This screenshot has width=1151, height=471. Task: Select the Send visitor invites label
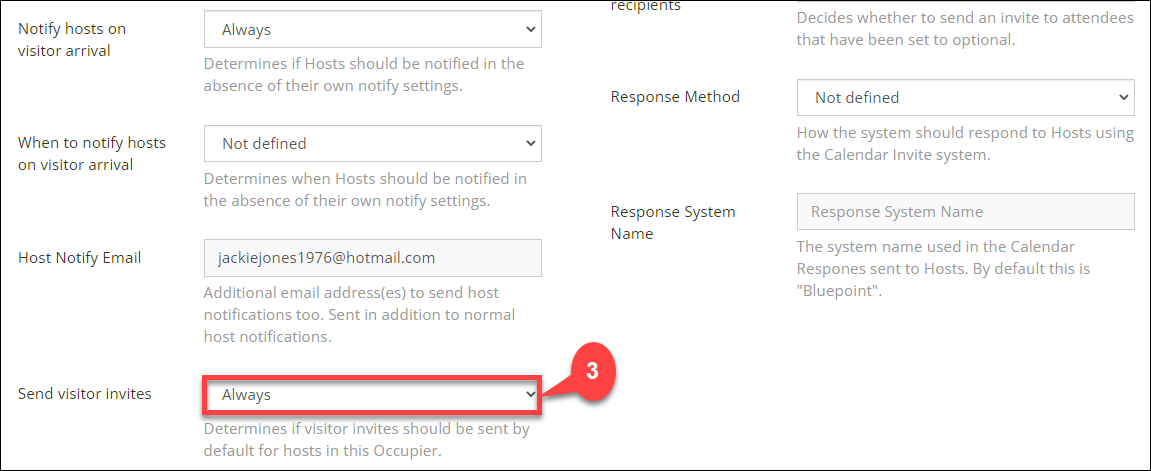tap(84, 394)
